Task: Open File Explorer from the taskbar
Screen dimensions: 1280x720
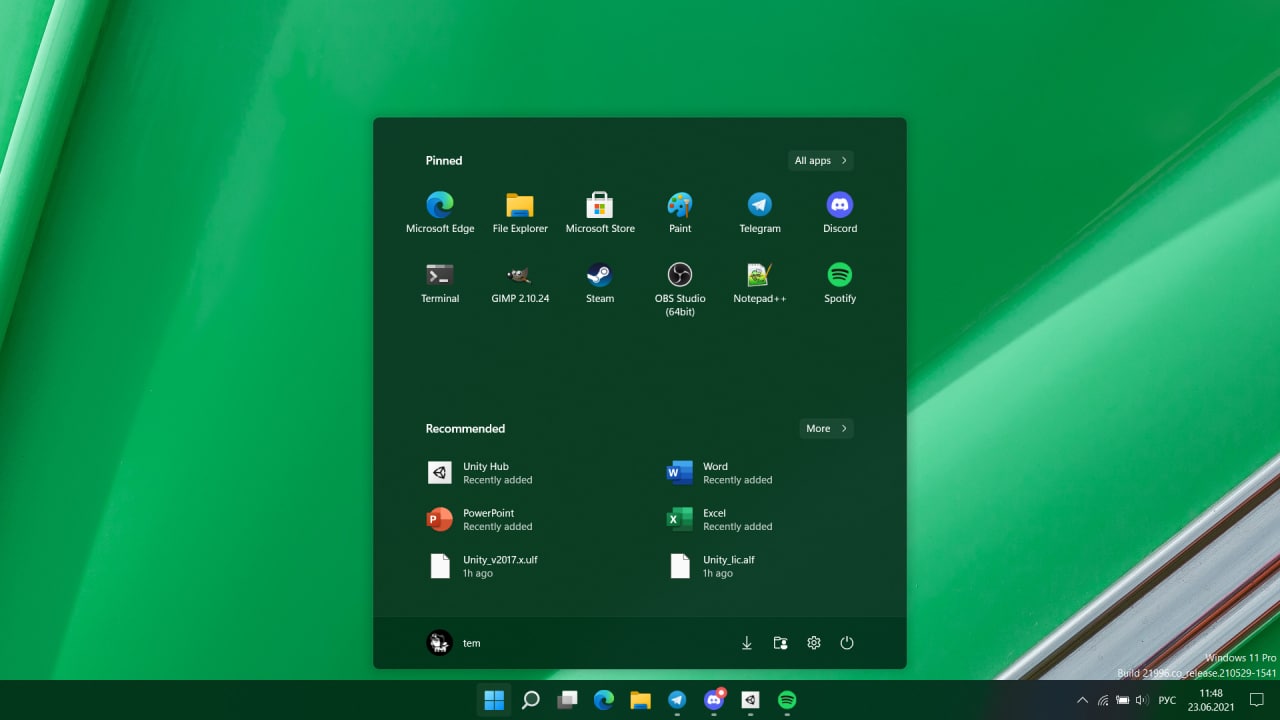Action: tap(641, 700)
